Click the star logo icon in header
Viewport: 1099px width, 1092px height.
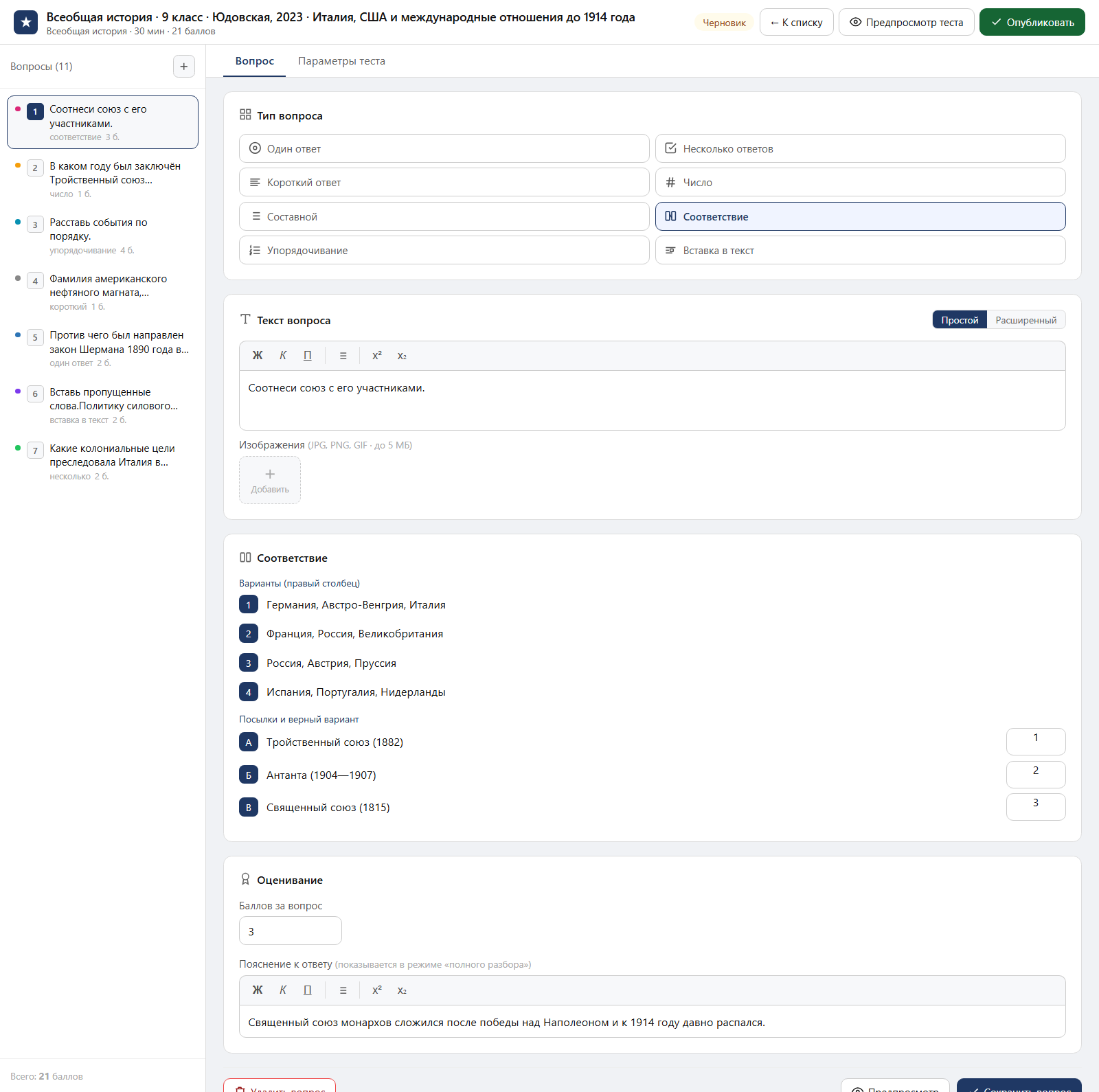[25, 22]
